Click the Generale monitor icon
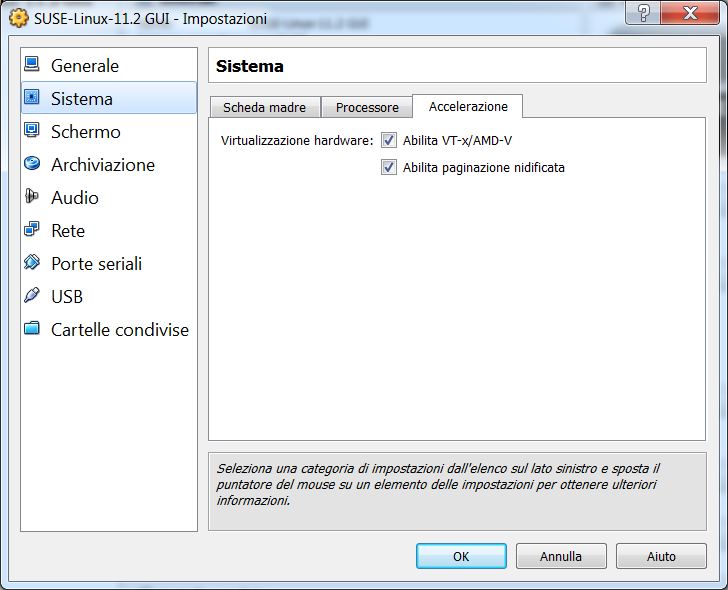 click(x=32, y=66)
